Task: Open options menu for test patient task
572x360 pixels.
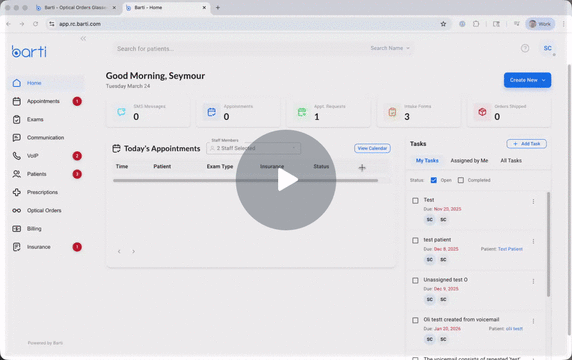Action: [533, 241]
